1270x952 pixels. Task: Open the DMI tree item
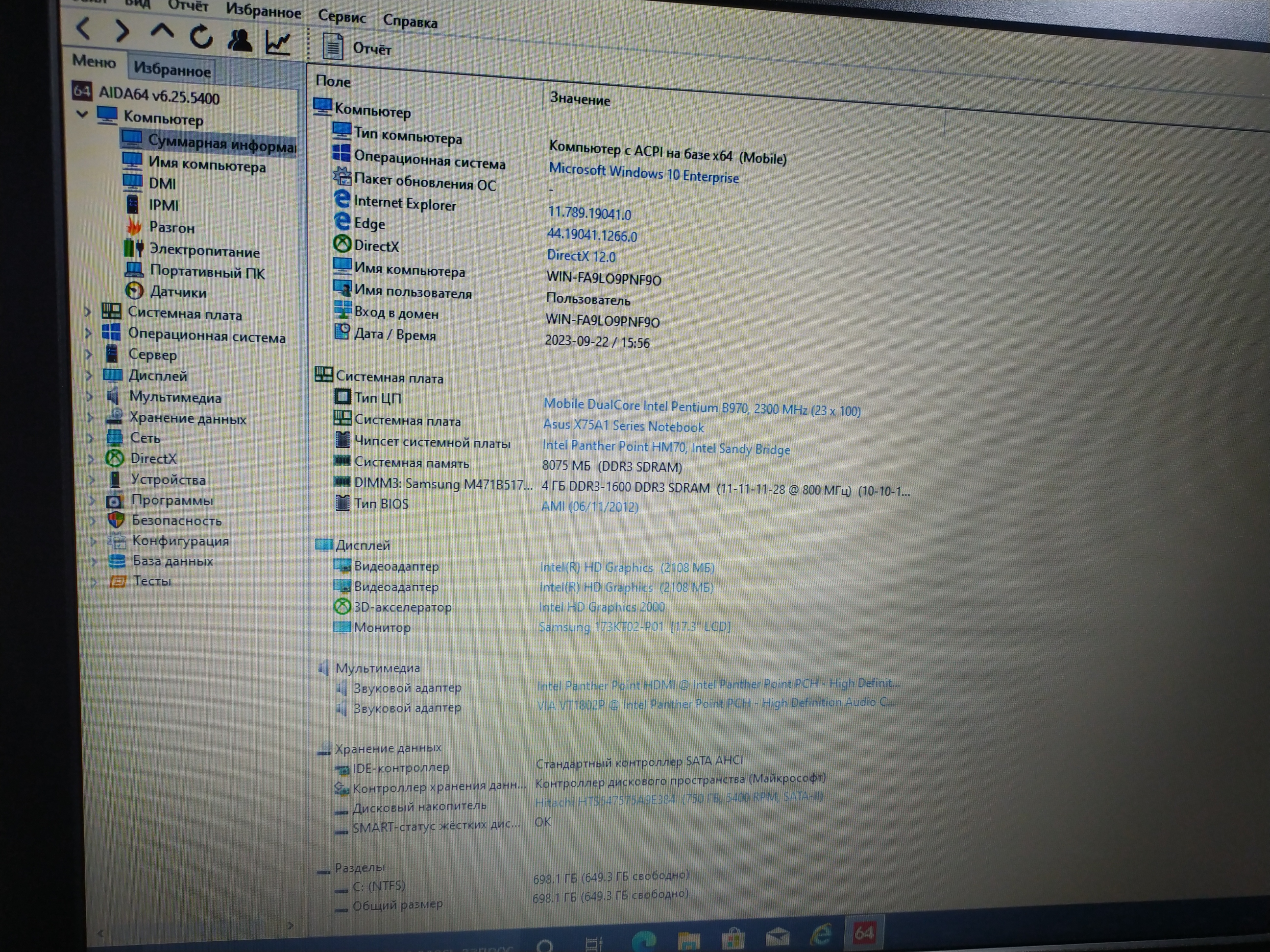click(x=162, y=184)
